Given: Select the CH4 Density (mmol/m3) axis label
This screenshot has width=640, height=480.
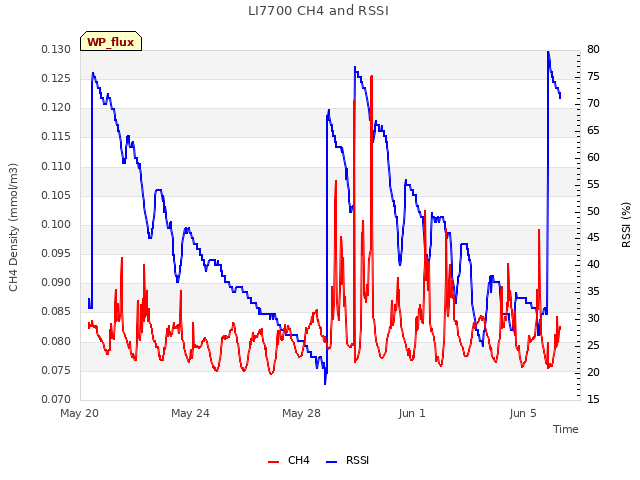Looking at the screenshot, I should (13, 227).
